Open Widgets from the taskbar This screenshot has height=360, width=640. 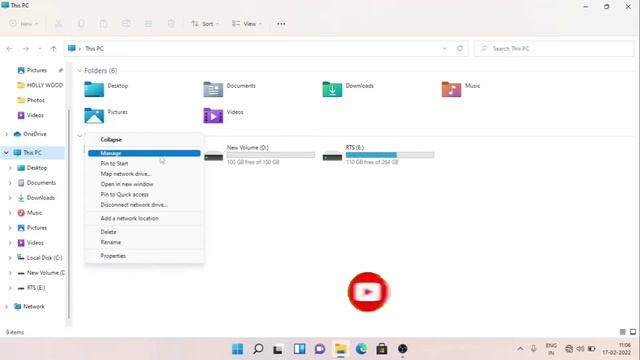tap(300, 349)
